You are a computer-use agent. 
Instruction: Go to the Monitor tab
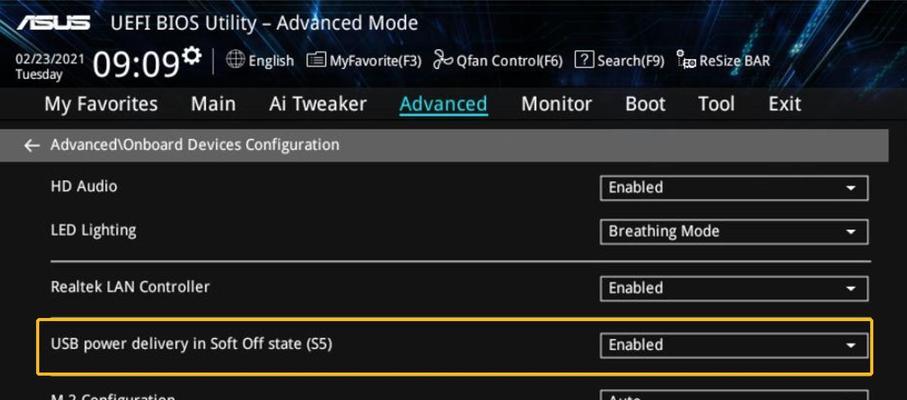(556, 104)
